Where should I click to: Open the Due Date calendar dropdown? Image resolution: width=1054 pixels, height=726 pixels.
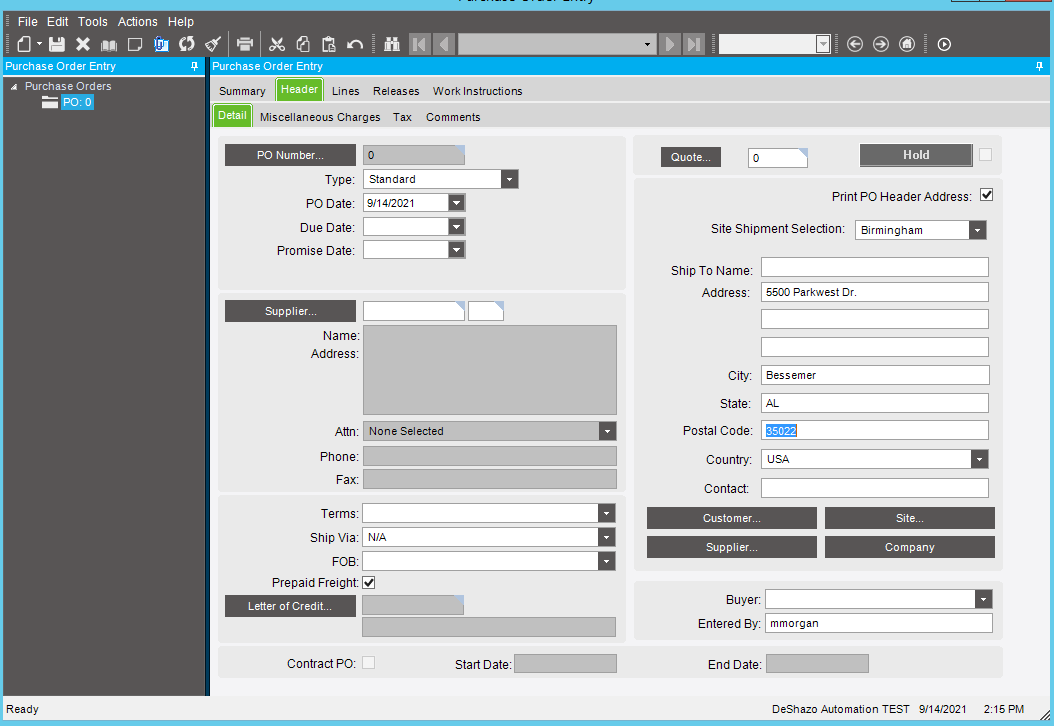[x=456, y=227]
